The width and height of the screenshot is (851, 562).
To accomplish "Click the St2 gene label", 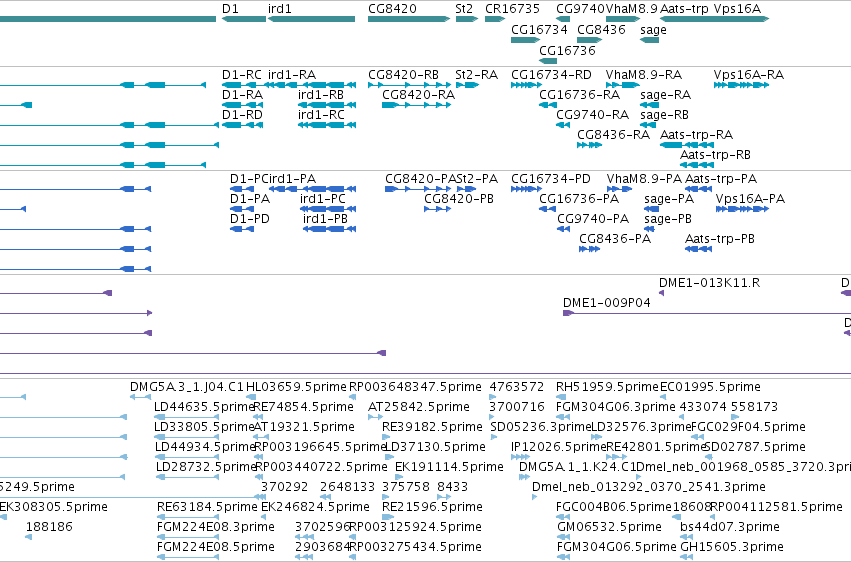I will (464, 9).
